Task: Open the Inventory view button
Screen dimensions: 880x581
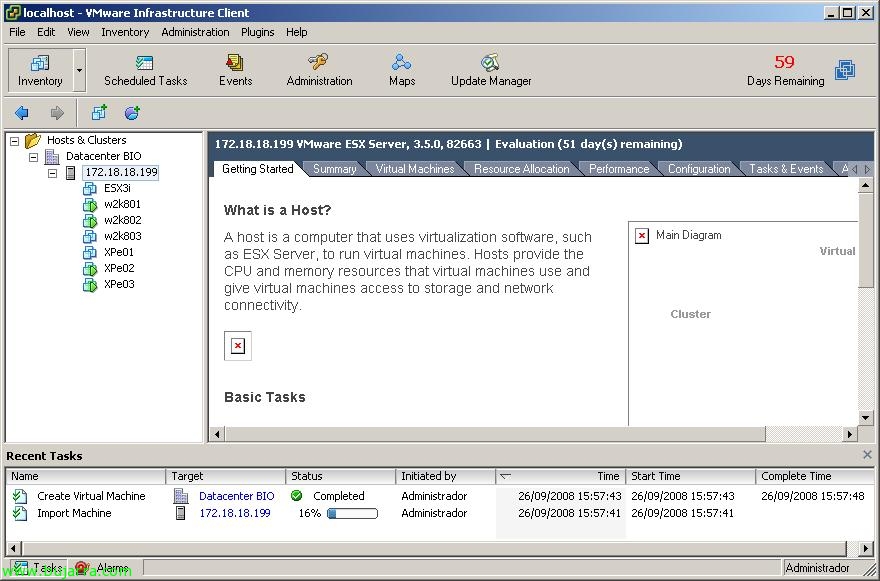Action: coord(40,70)
